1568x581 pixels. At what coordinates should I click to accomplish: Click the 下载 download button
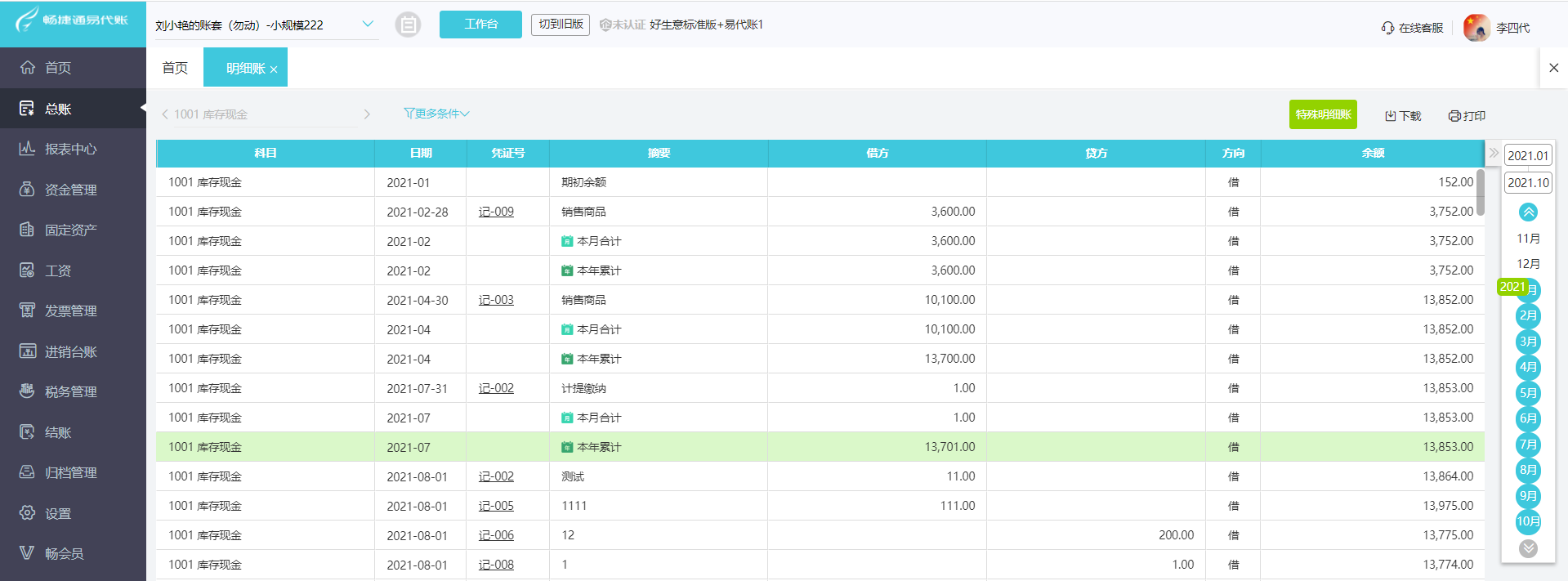(x=1403, y=116)
